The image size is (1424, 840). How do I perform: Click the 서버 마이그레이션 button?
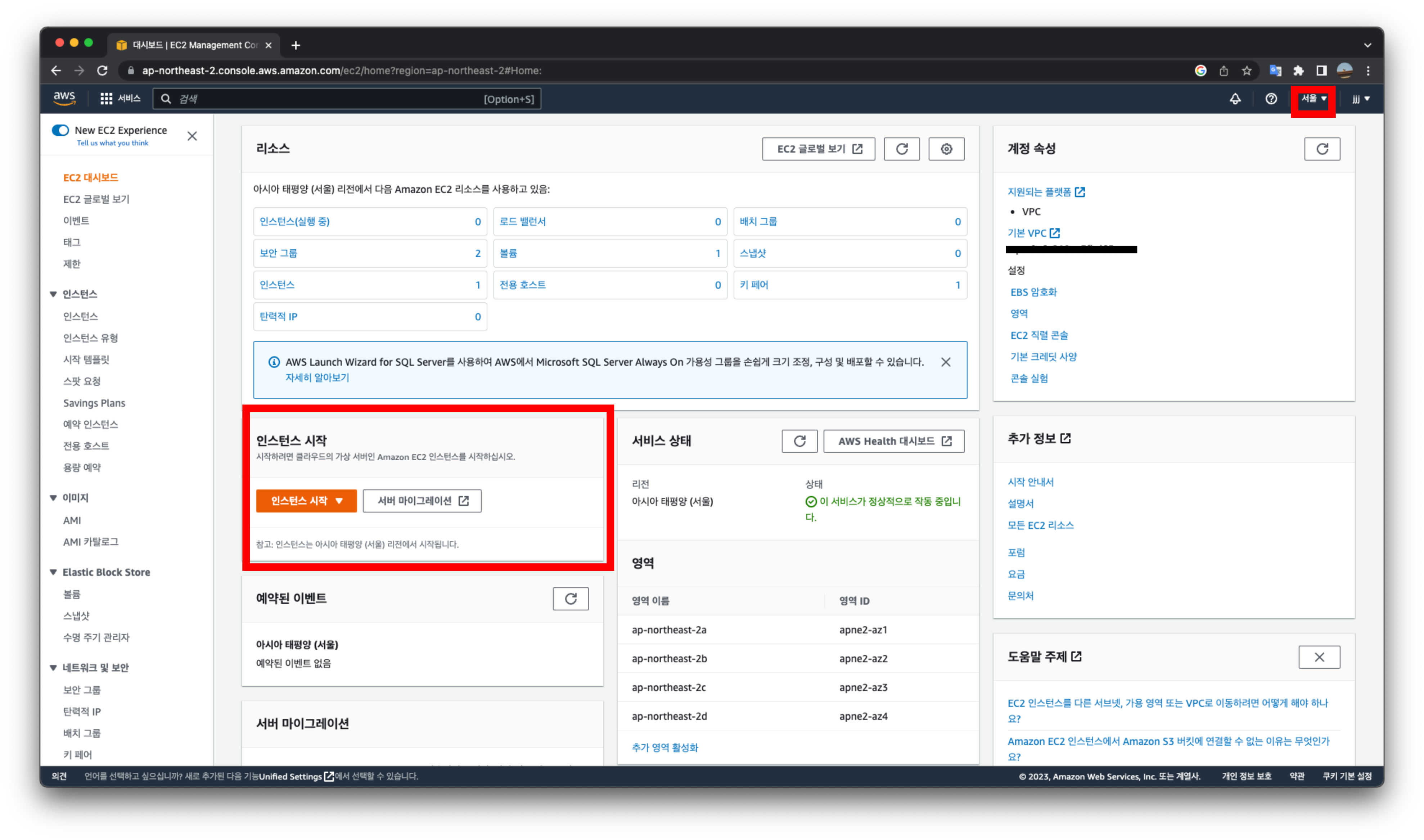pyautogui.click(x=422, y=501)
